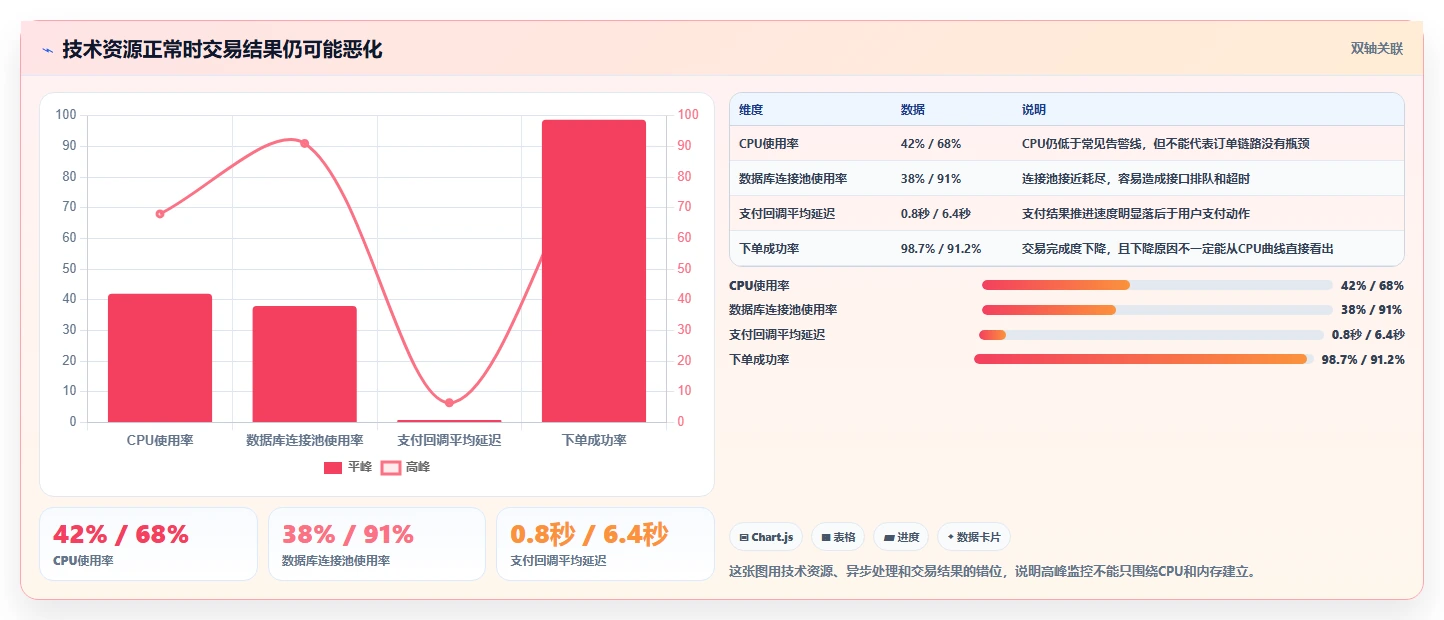This screenshot has height=620, width=1444.
Task: Click the title 技术资源正常时交易结果仍可能恶化
Action: (222, 50)
